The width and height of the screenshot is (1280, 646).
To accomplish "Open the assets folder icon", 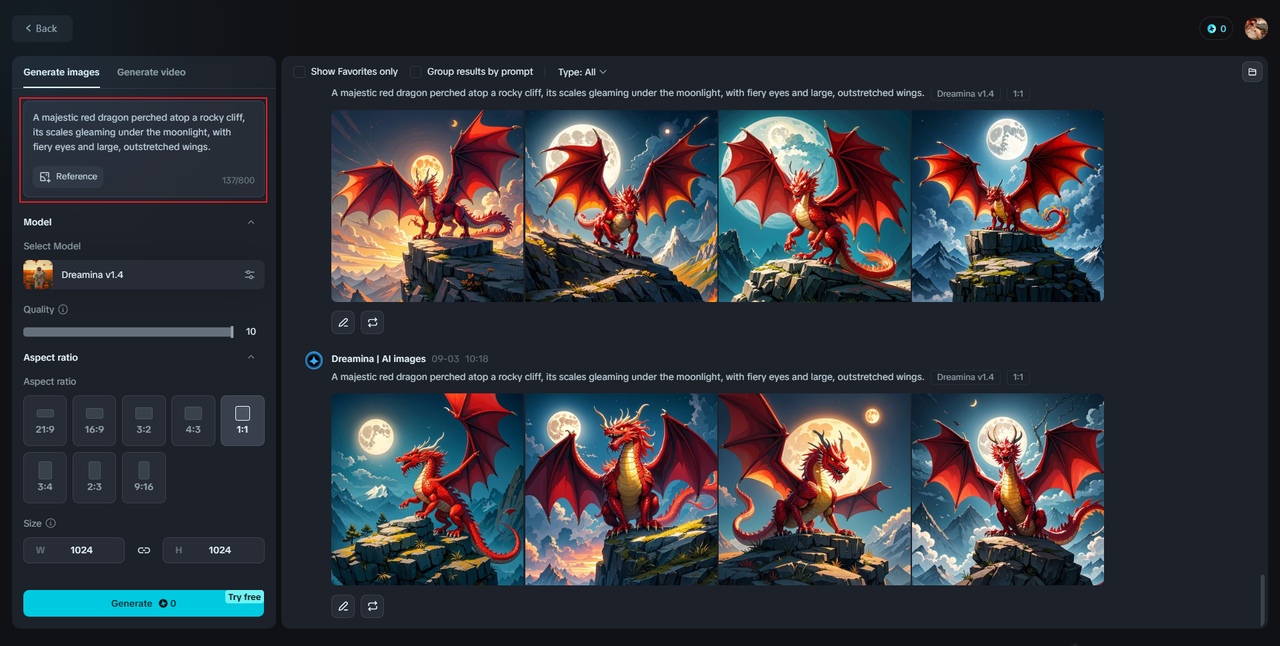I will (x=1251, y=72).
